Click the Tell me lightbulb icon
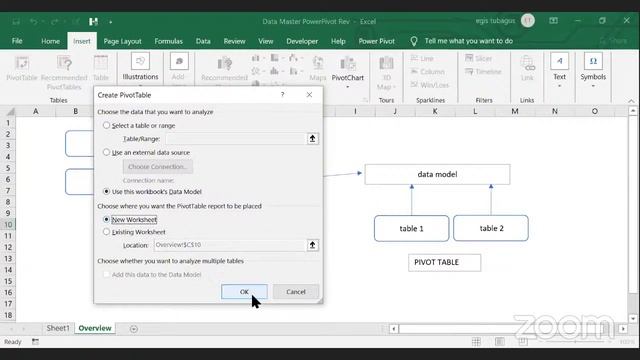The image size is (640, 360). pyautogui.click(x=413, y=41)
